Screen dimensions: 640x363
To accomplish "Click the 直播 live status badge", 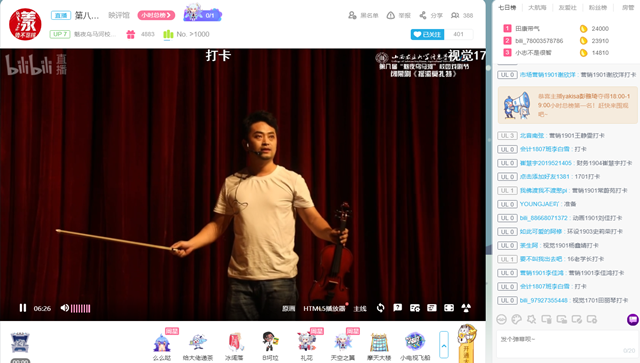I will click(61, 16).
